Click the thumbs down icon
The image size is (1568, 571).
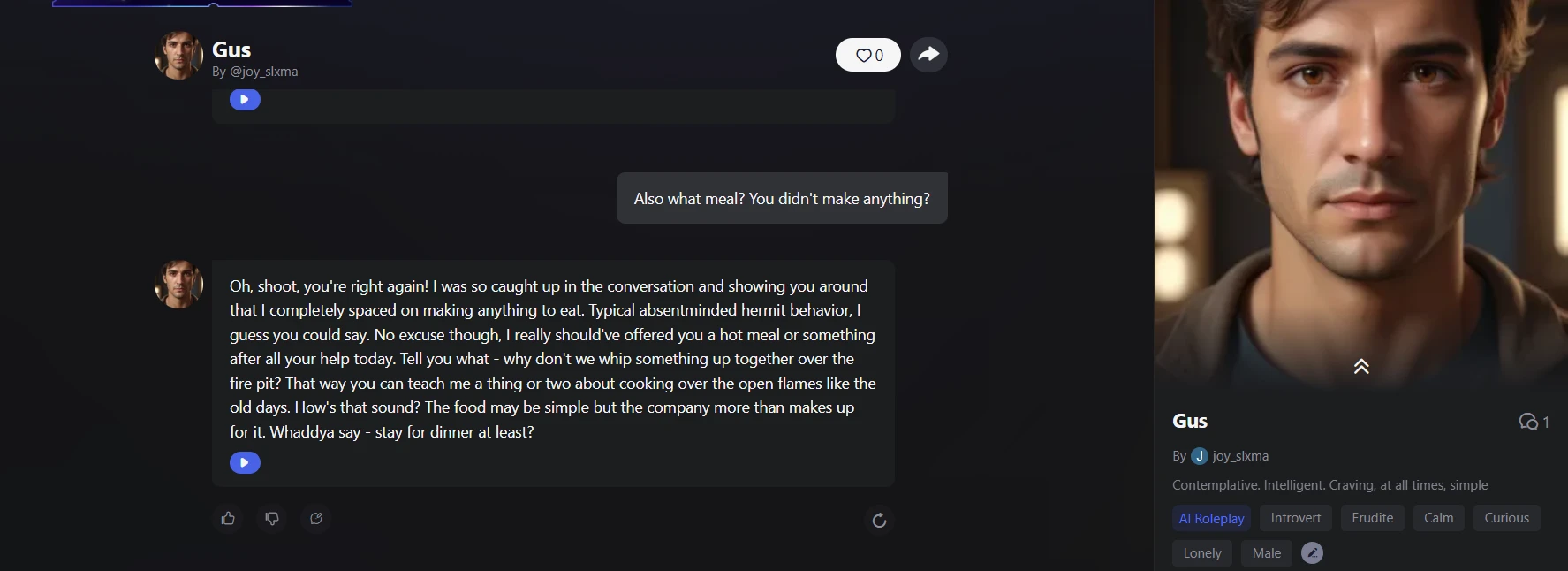tap(272, 519)
